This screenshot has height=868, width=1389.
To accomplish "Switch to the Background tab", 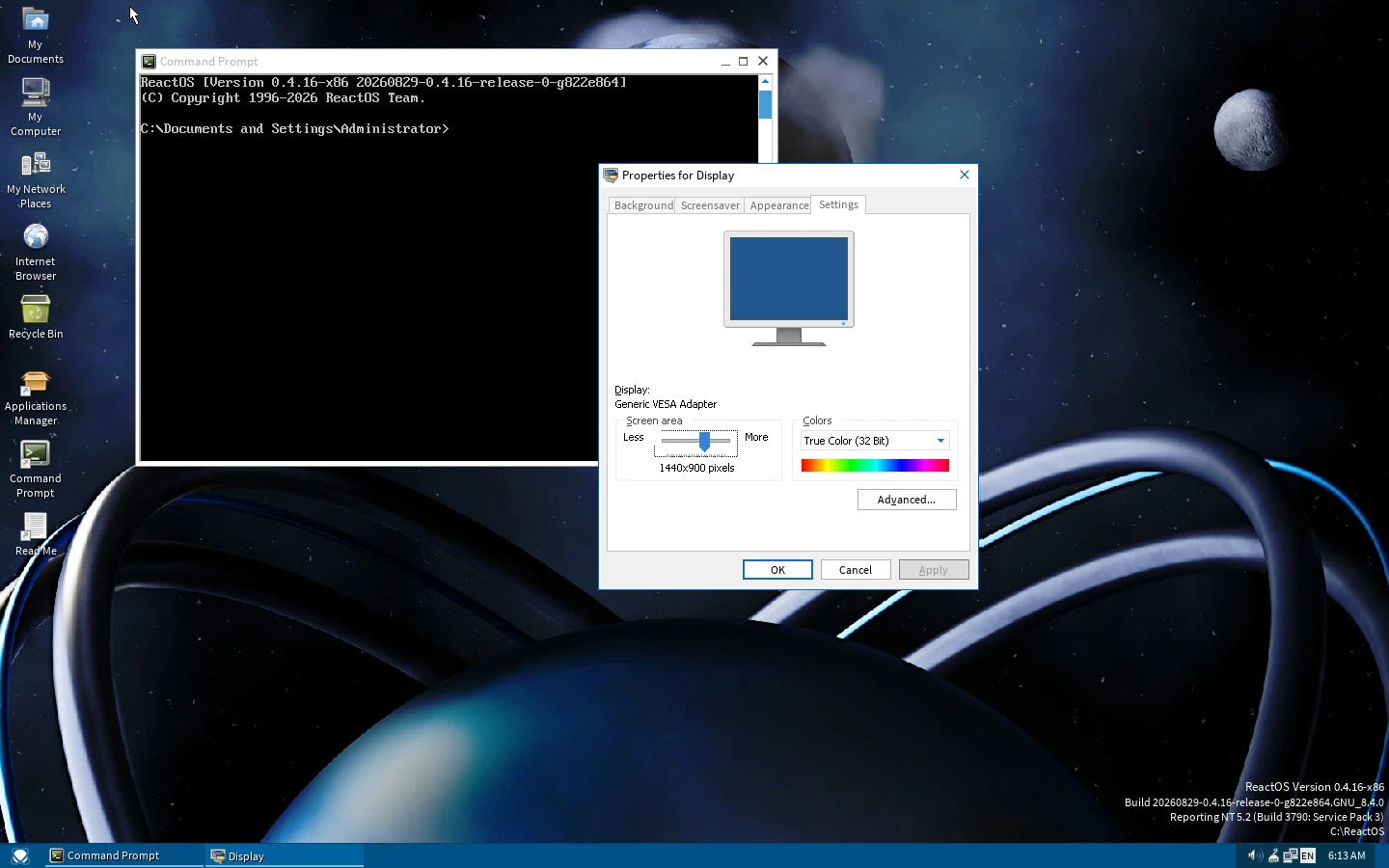I will pyautogui.click(x=642, y=205).
